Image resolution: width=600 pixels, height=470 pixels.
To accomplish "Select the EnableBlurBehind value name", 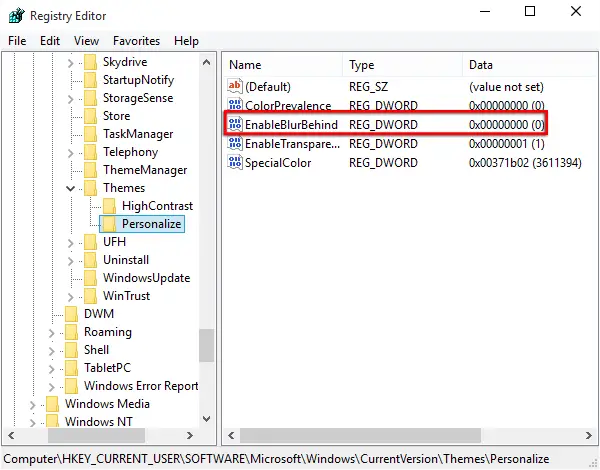I will 291,124.
